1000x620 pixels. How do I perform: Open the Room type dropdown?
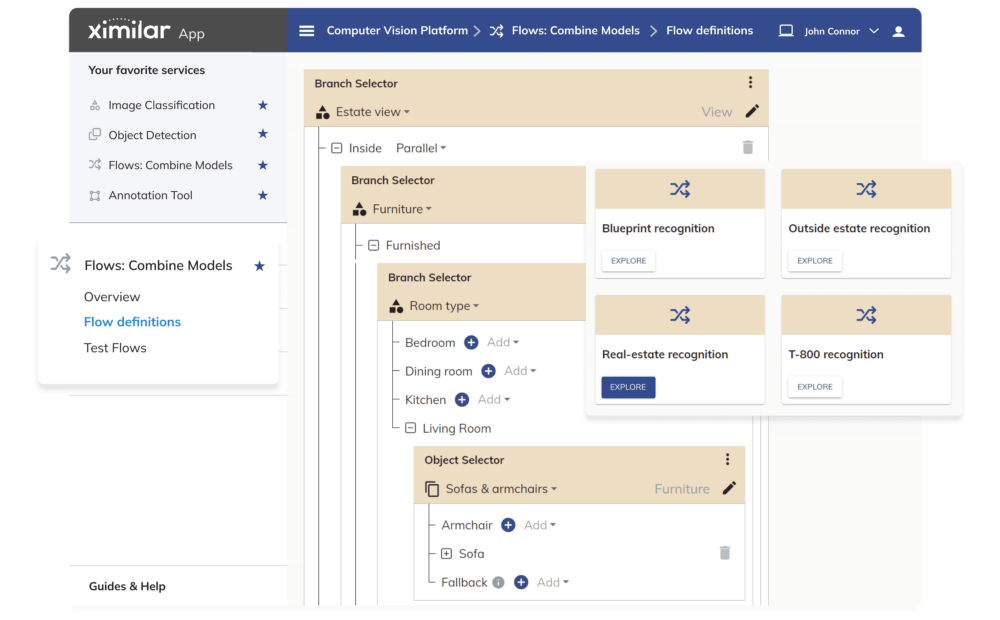coord(444,306)
